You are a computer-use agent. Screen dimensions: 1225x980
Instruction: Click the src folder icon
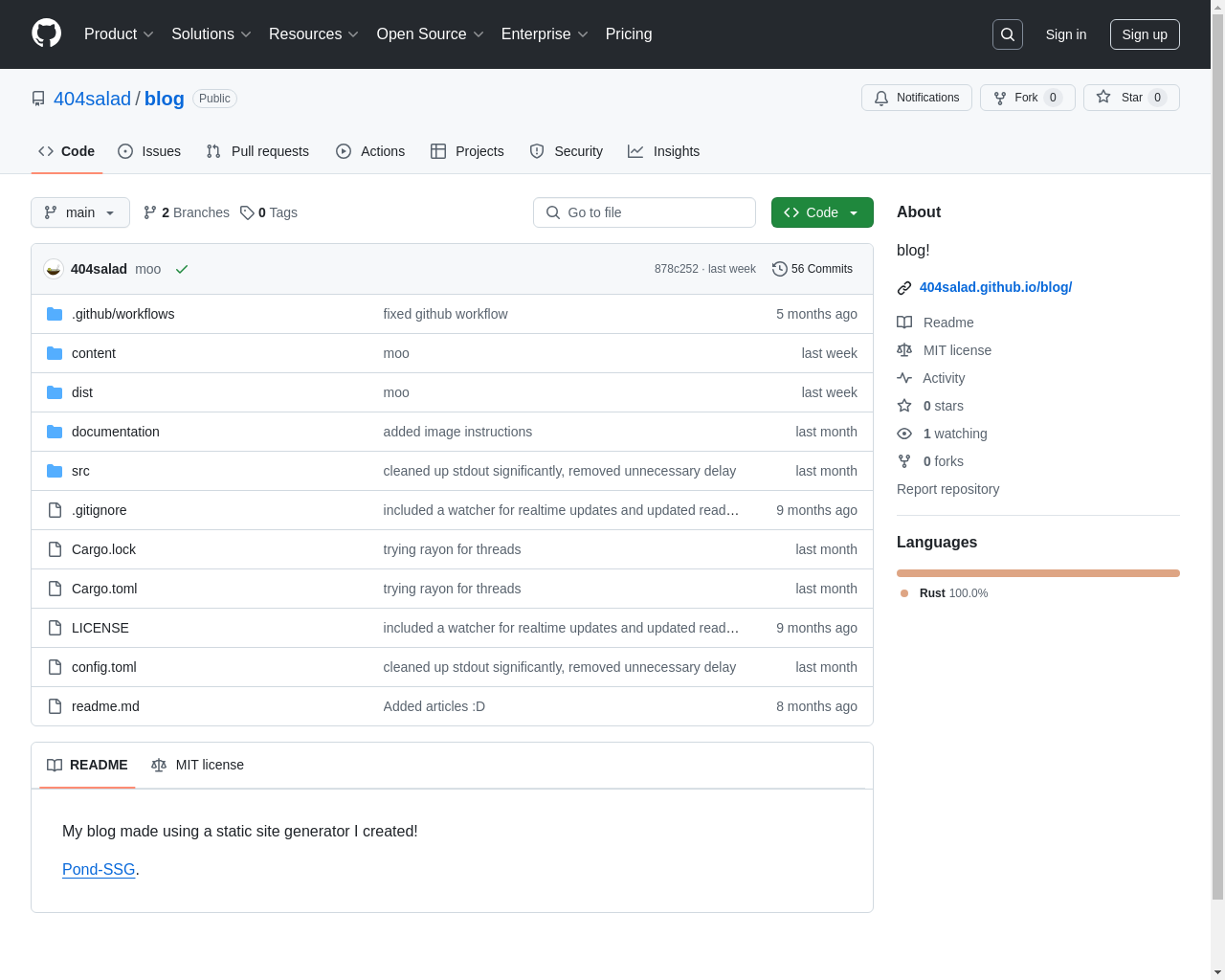(x=55, y=471)
